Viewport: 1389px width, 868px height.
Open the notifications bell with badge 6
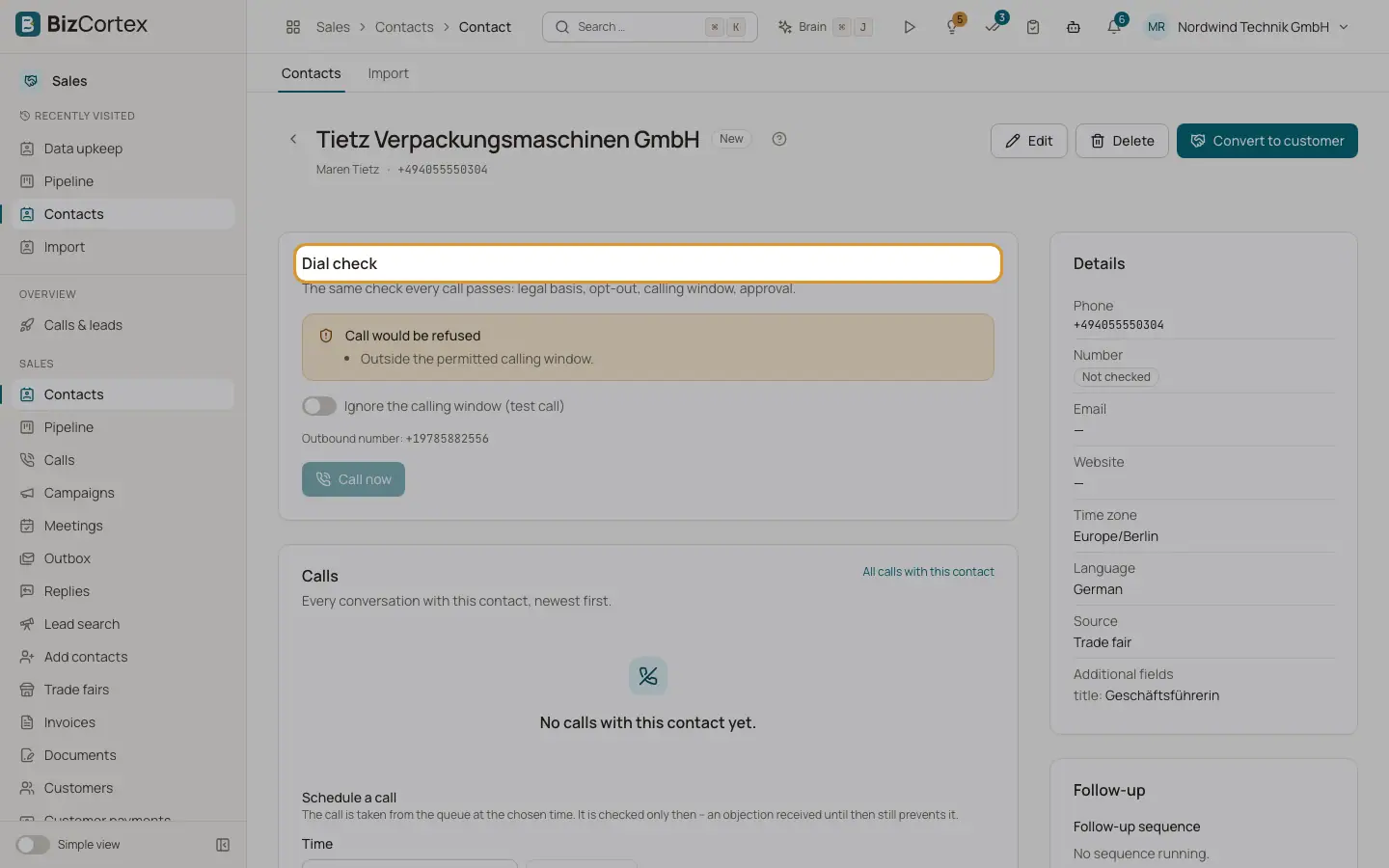pyautogui.click(x=1114, y=27)
